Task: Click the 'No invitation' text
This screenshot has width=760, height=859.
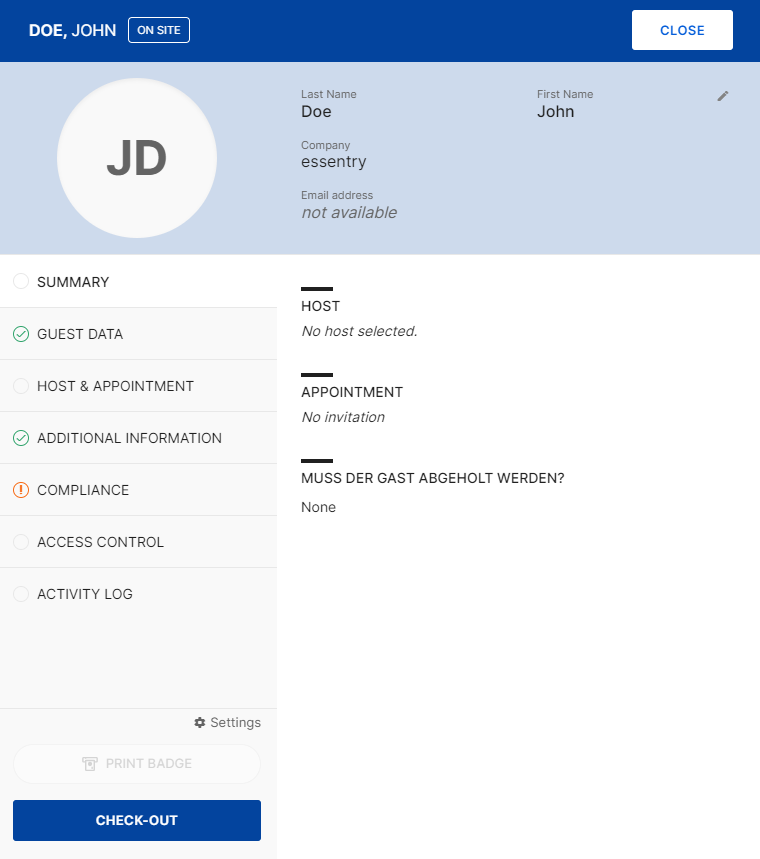Action: coord(343,417)
